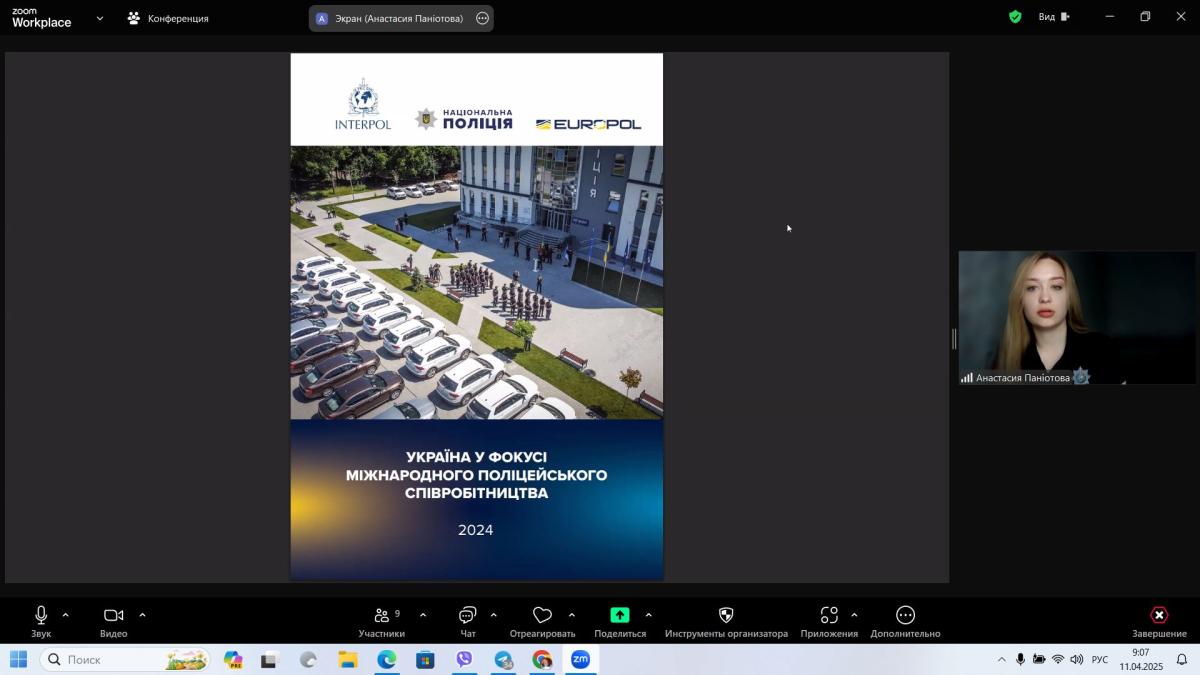This screenshot has height=675, width=1200.
Task: Click Анастасия Паніотова's video thumbnail
Action: point(1077,317)
